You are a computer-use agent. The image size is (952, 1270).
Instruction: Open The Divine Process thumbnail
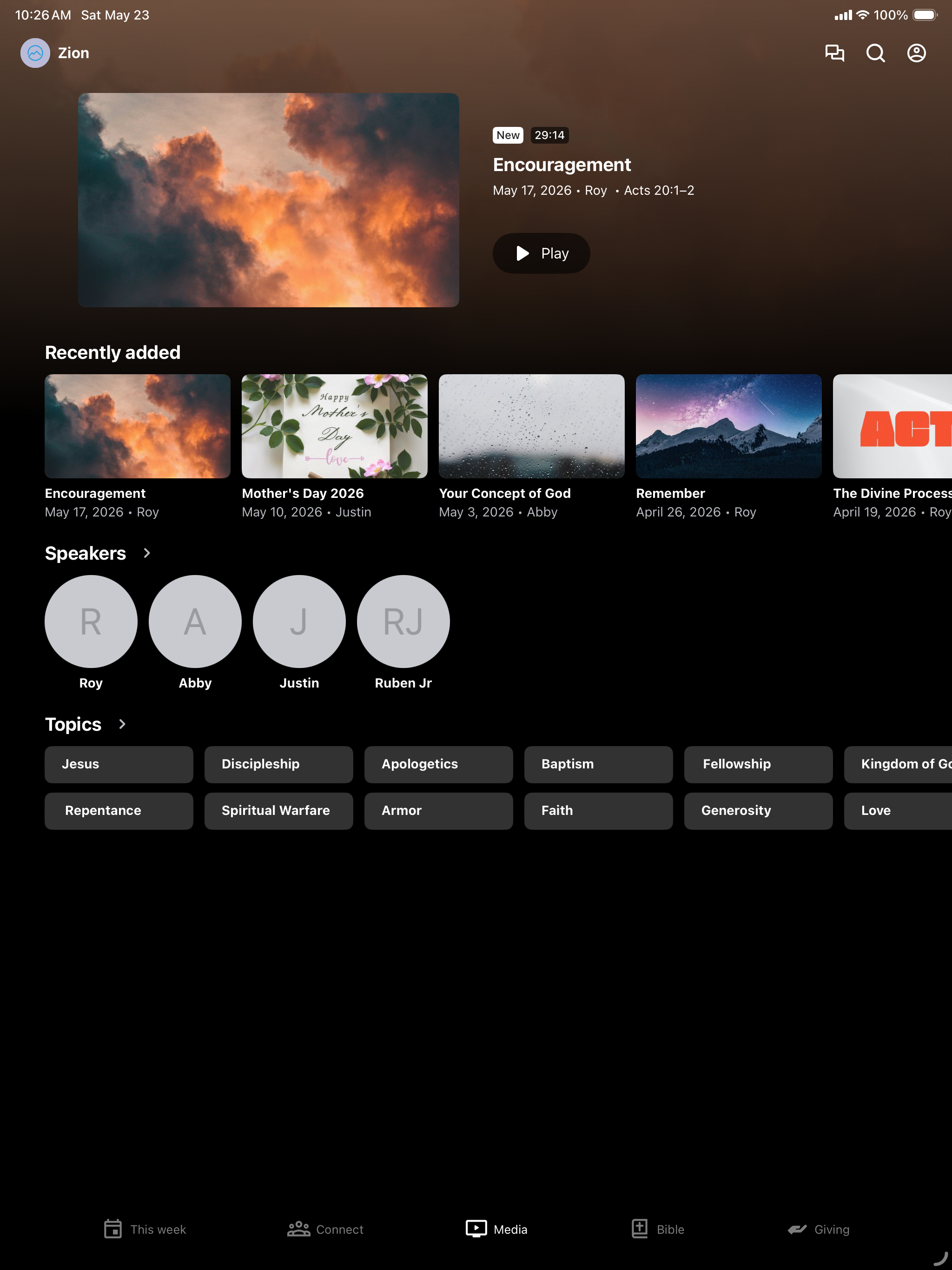[x=892, y=426]
